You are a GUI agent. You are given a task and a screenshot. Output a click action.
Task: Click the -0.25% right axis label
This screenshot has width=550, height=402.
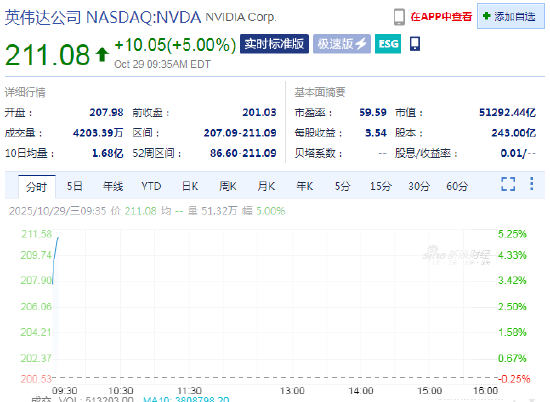click(514, 379)
